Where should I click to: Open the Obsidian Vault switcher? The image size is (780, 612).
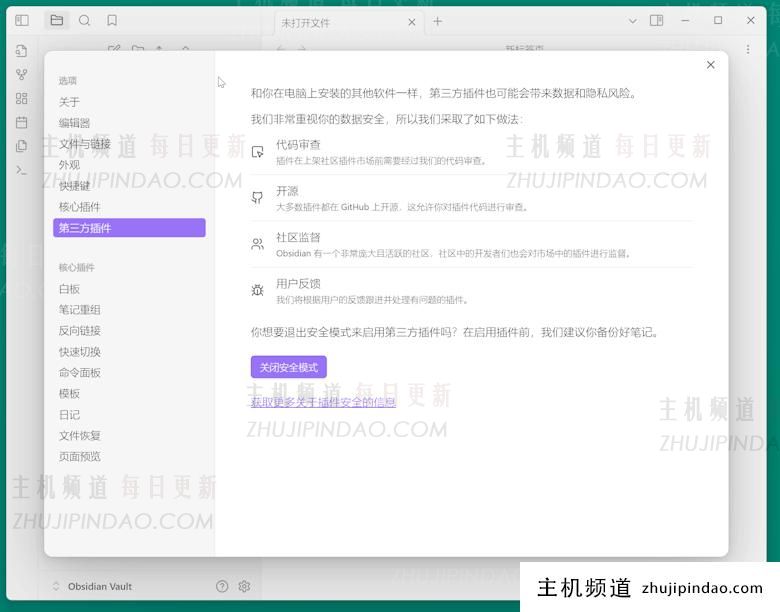93,587
